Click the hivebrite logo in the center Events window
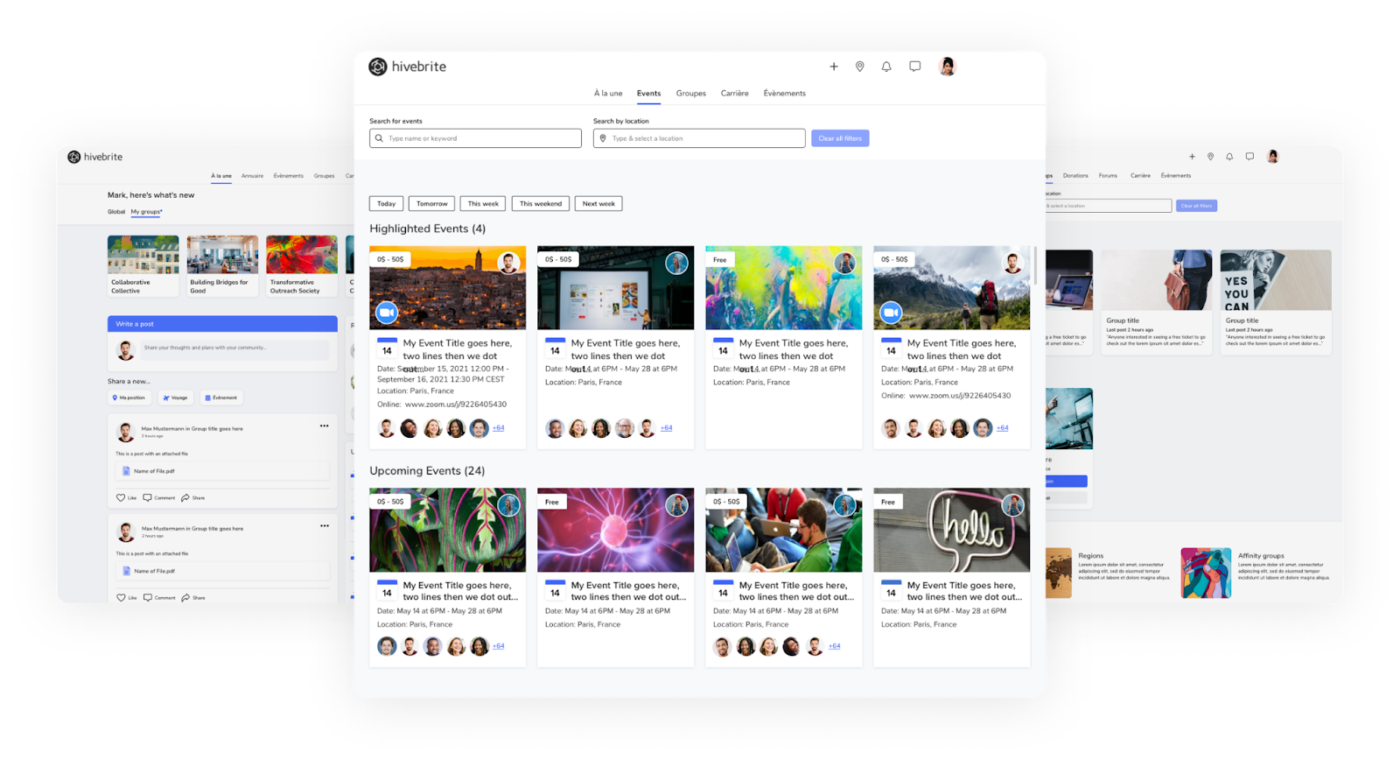Image resolution: width=1400 pixels, height=760 pixels. coord(407,67)
